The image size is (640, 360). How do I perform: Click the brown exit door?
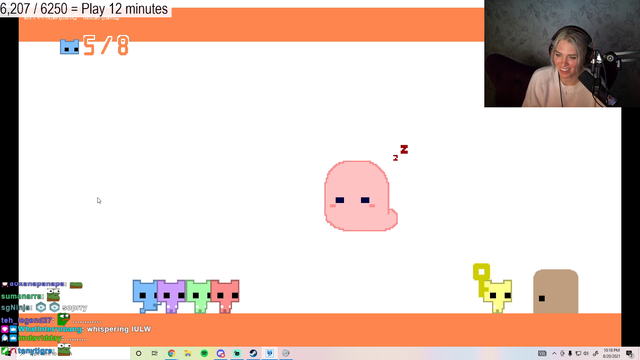(x=556, y=291)
